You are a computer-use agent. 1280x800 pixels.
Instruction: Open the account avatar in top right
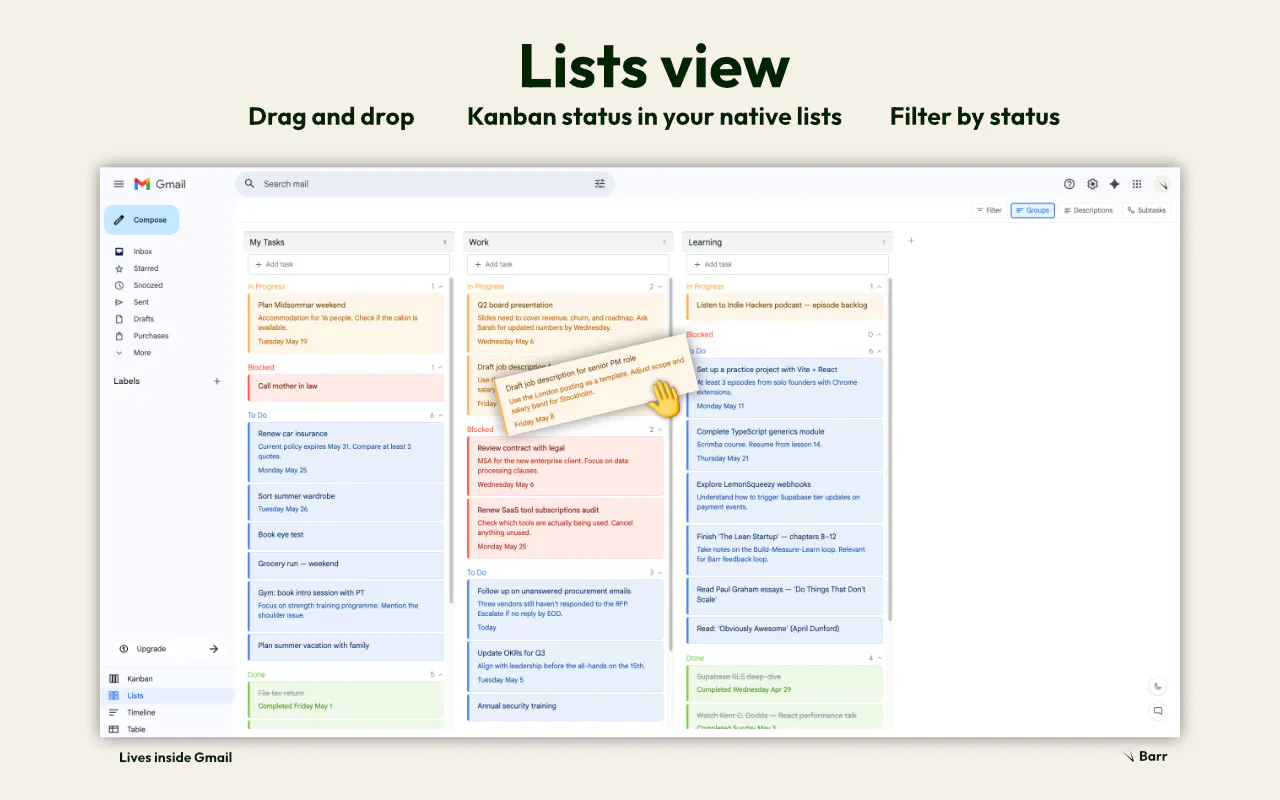pyautogui.click(x=1162, y=184)
